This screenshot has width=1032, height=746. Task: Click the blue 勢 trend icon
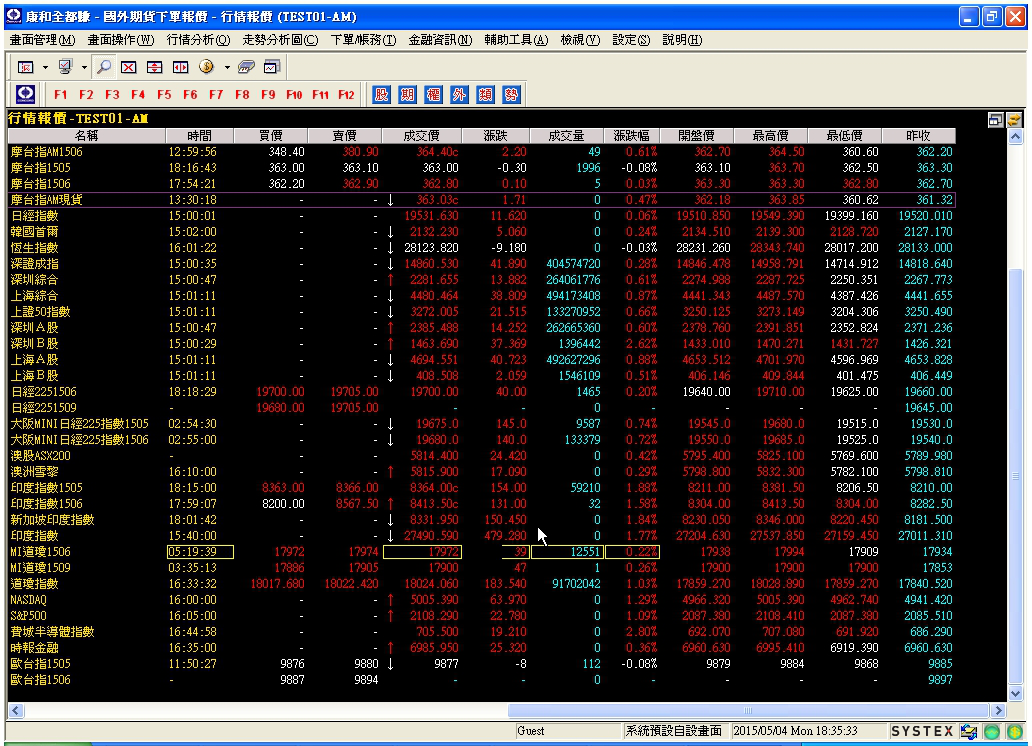coord(511,94)
